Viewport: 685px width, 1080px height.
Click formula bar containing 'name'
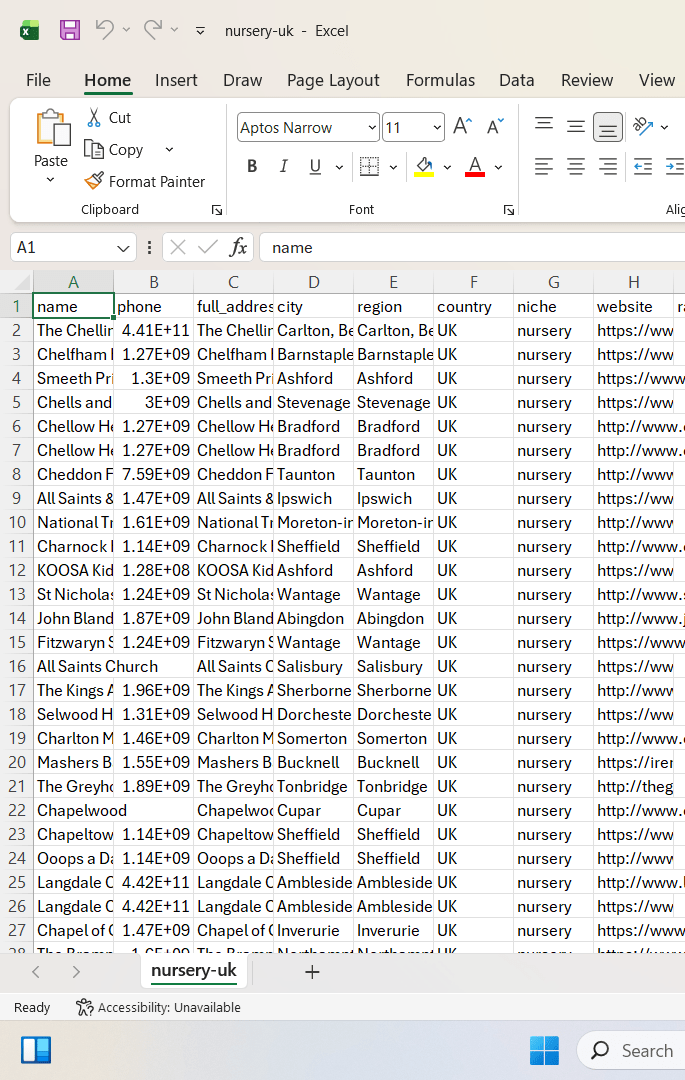472,247
